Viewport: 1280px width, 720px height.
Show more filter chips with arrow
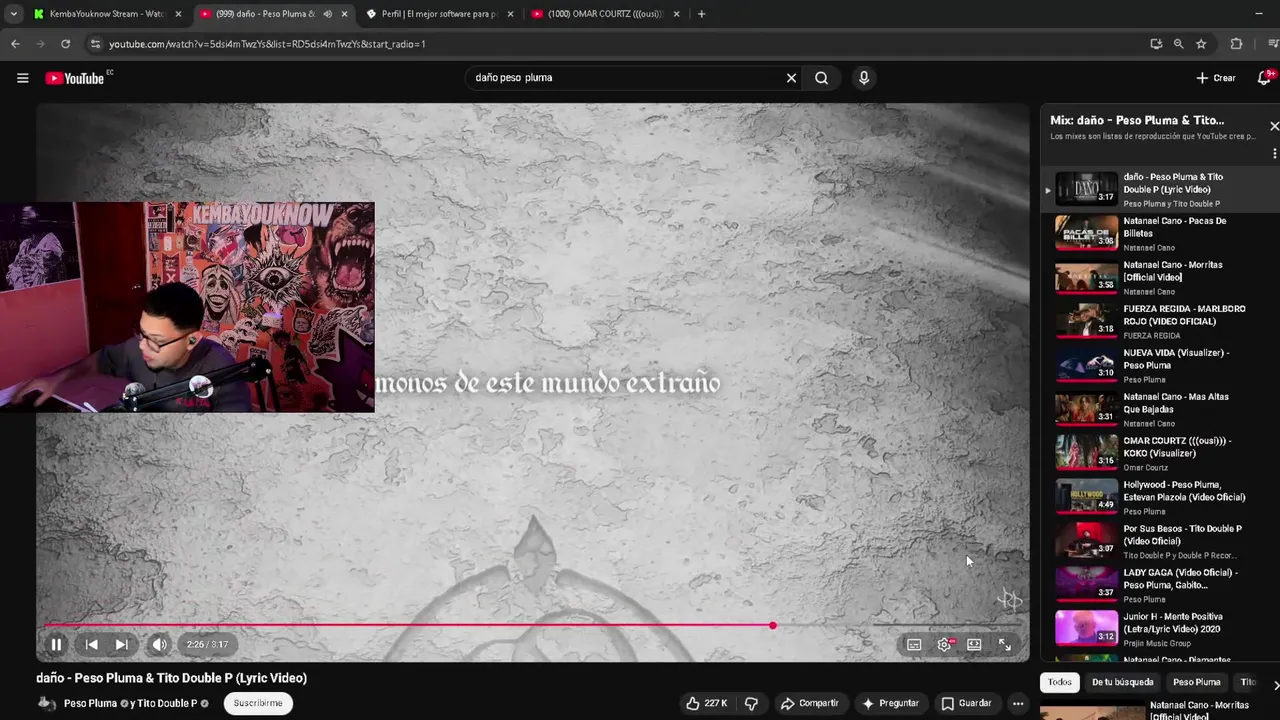pos(1274,684)
